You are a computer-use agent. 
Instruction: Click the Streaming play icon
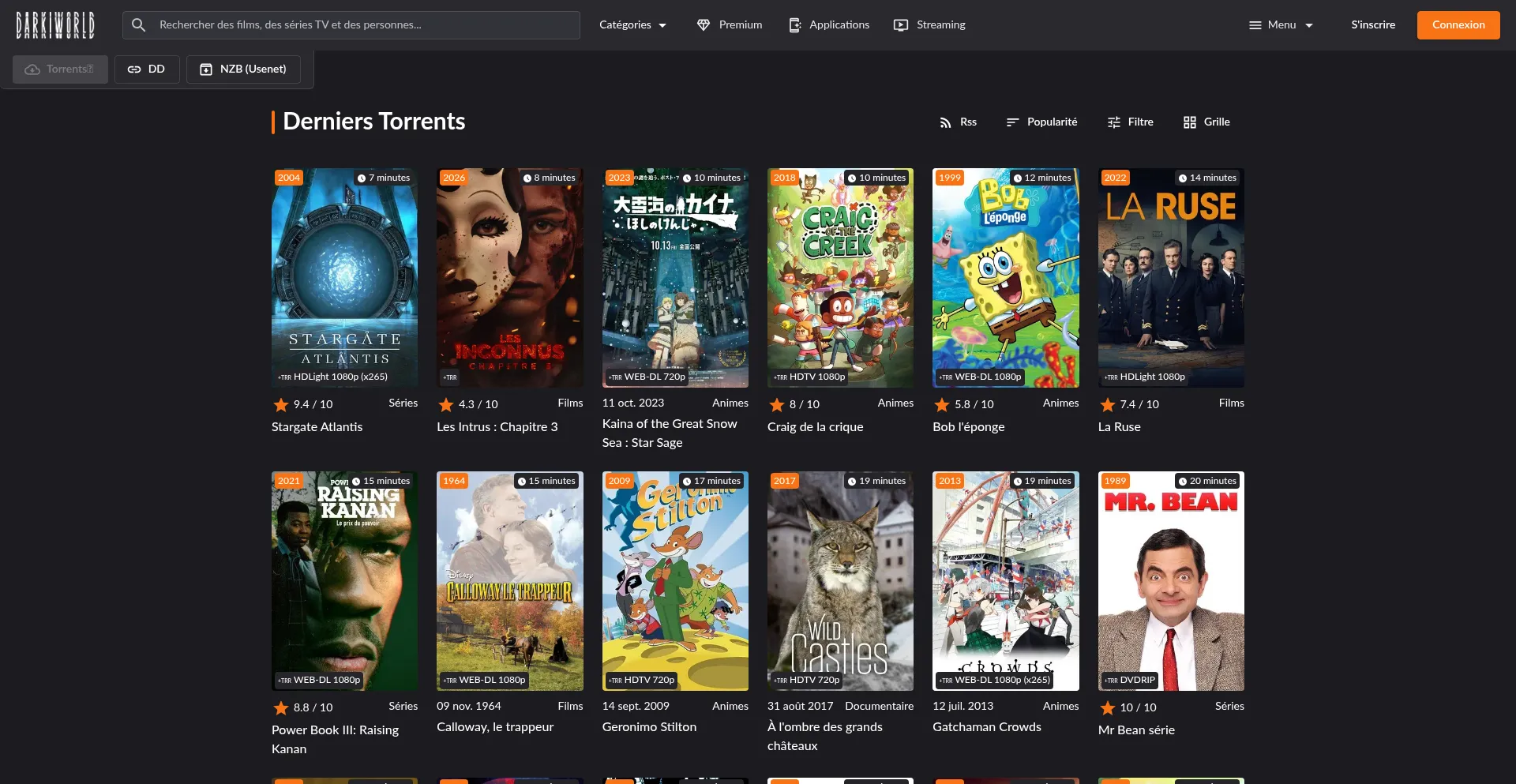coord(901,25)
